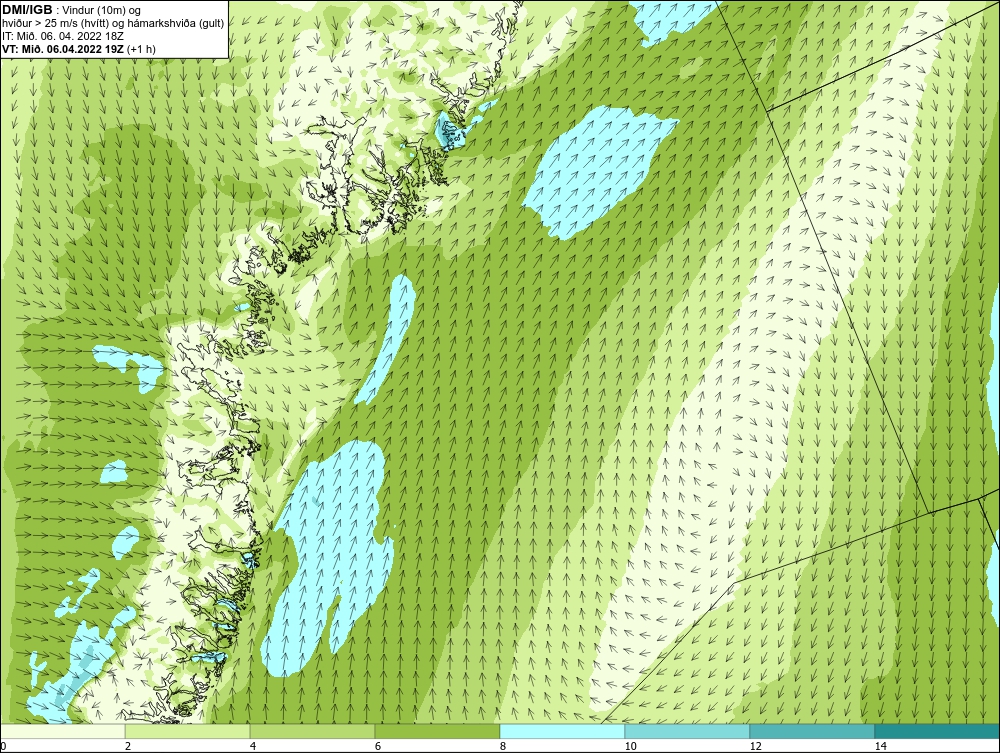The height and width of the screenshot is (753, 1000).
Task: Click the 2–4 m/s legend color segment
Action: point(188,731)
